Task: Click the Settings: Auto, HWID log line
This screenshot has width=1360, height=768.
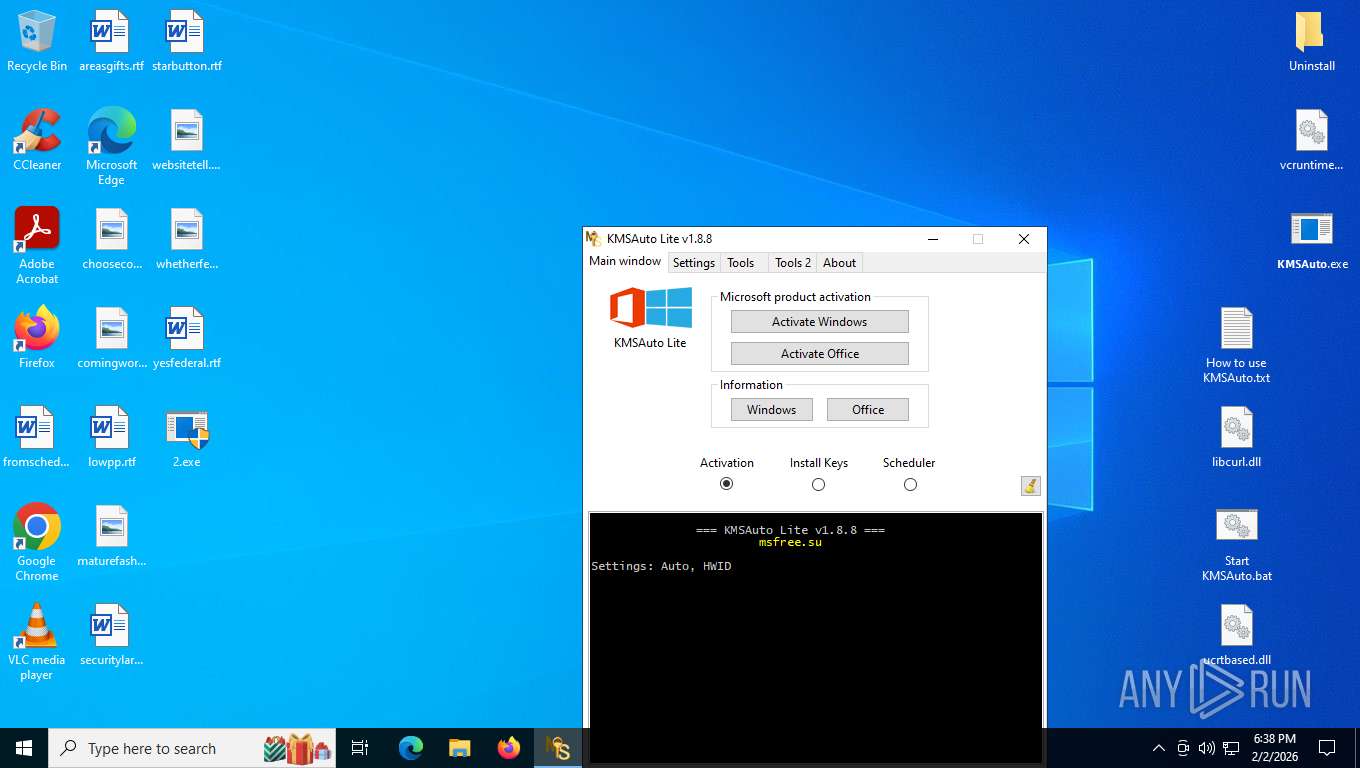Action: pos(661,566)
